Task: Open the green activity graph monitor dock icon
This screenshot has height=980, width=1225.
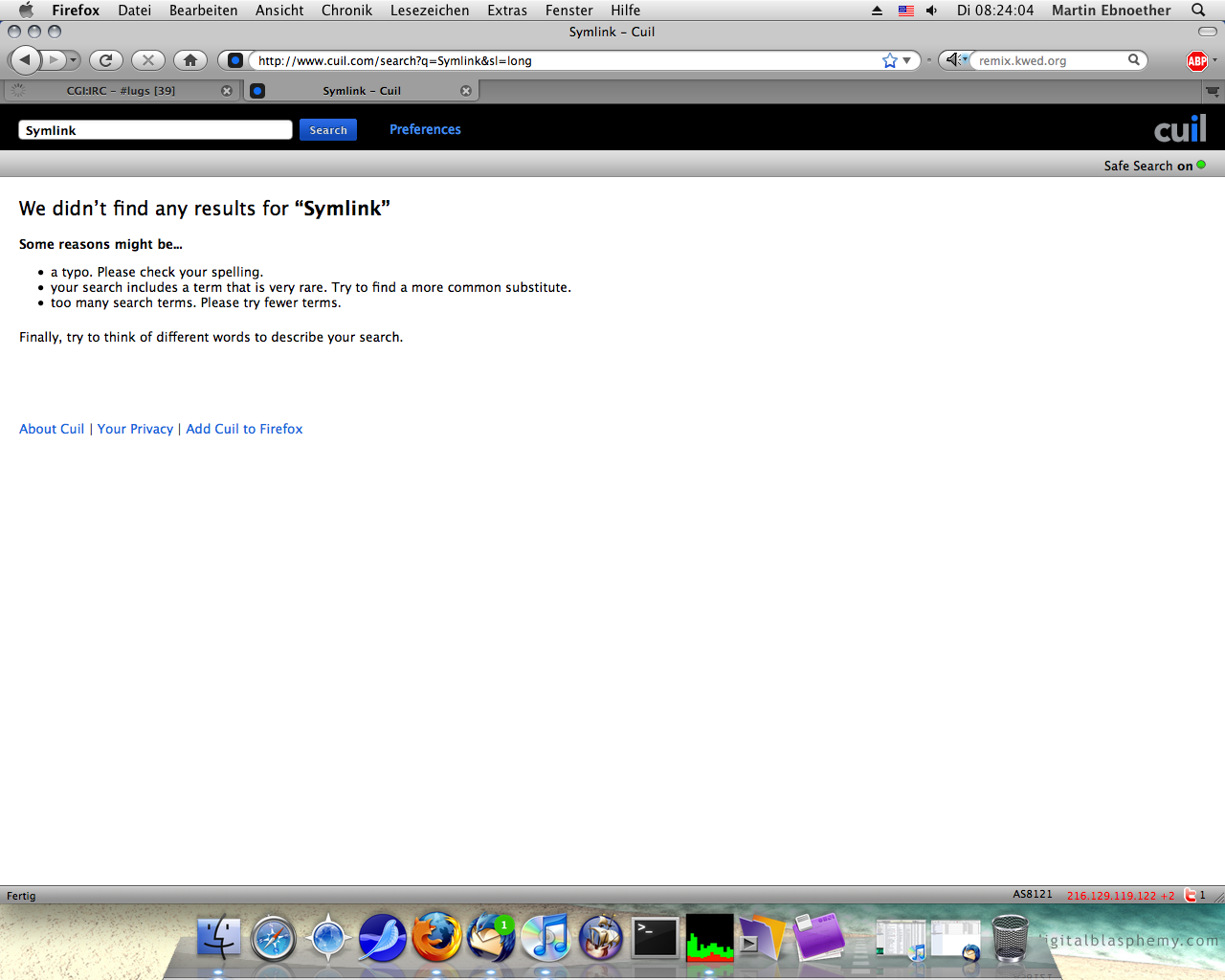Action: [x=710, y=937]
